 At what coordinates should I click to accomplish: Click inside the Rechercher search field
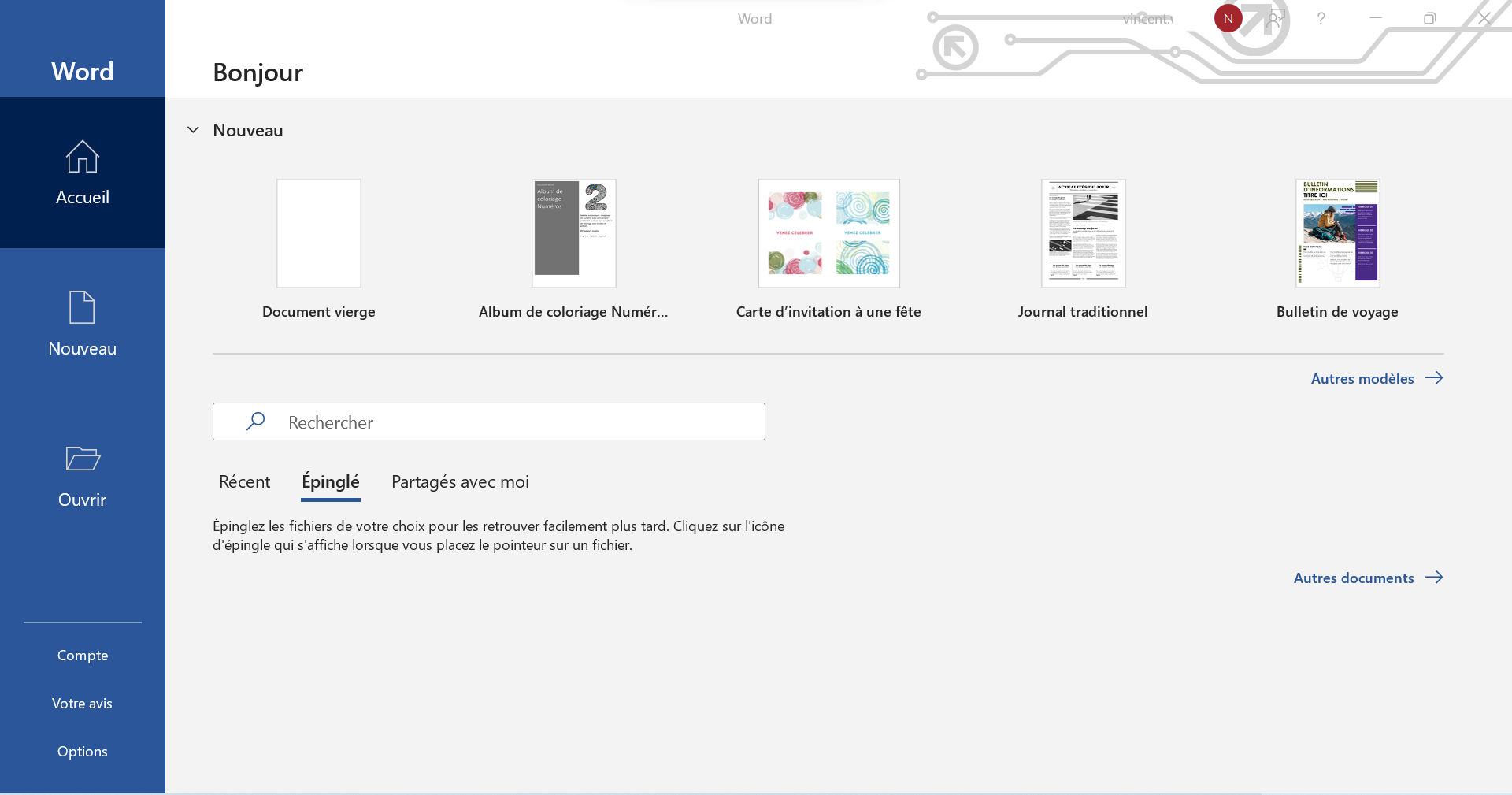489,422
